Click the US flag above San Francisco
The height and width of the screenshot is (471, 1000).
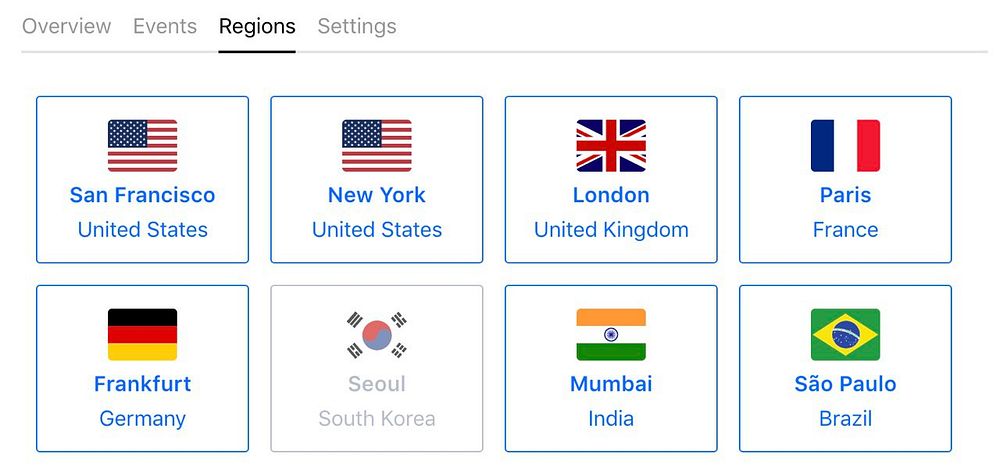[142, 146]
